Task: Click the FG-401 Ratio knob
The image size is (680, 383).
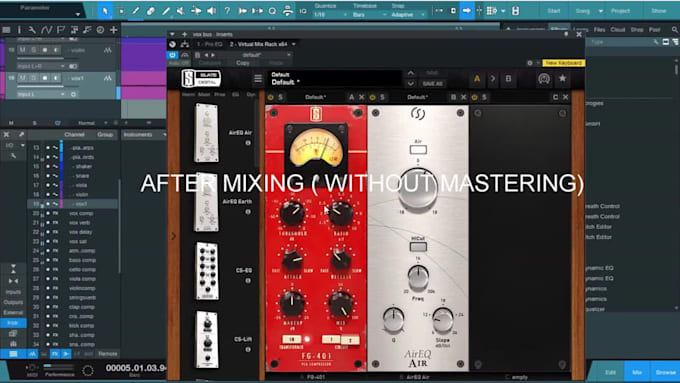Action: (341, 213)
